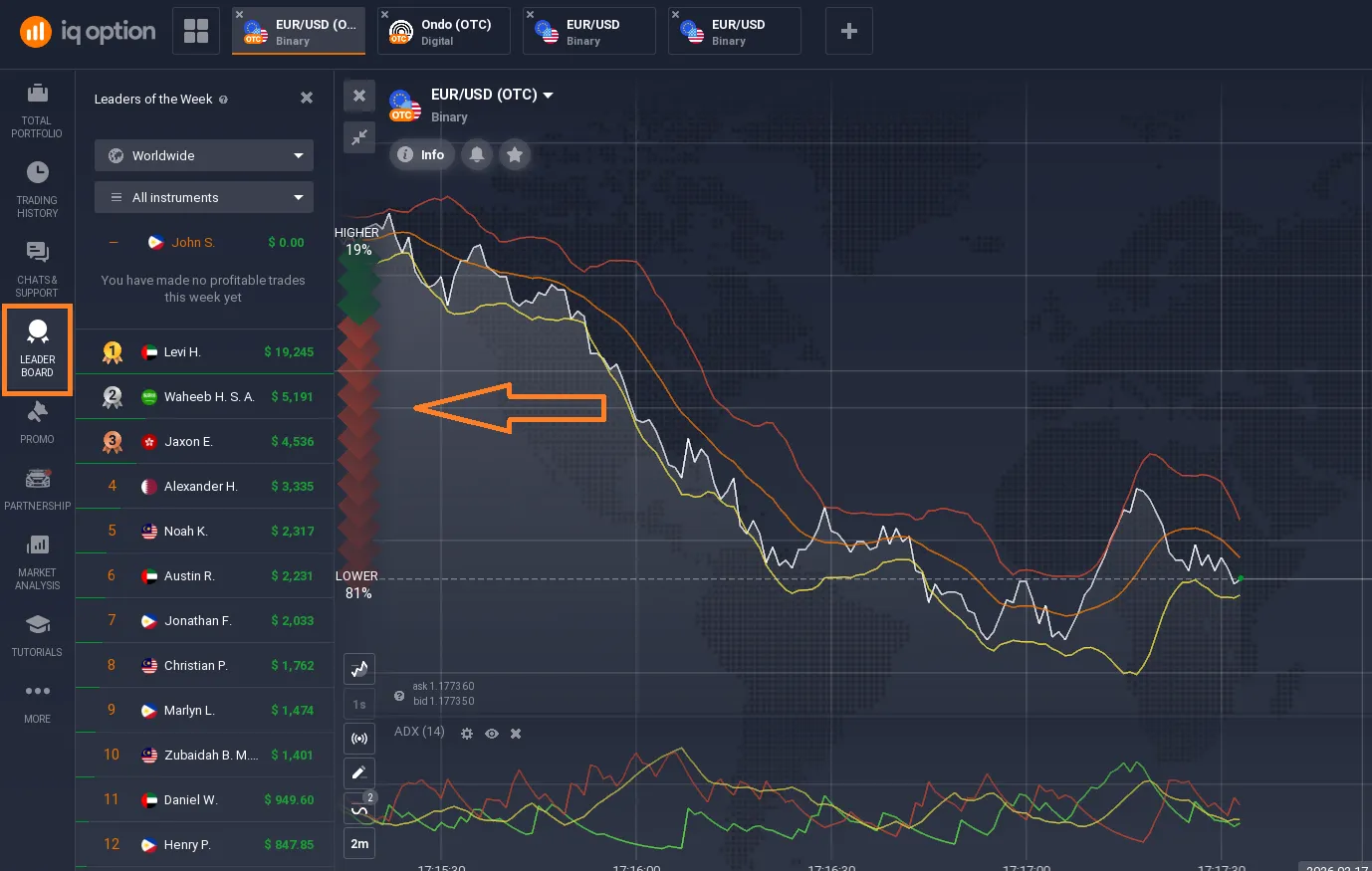Open Trading History from the sidebar
1372x871 pixels.
click(37, 189)
